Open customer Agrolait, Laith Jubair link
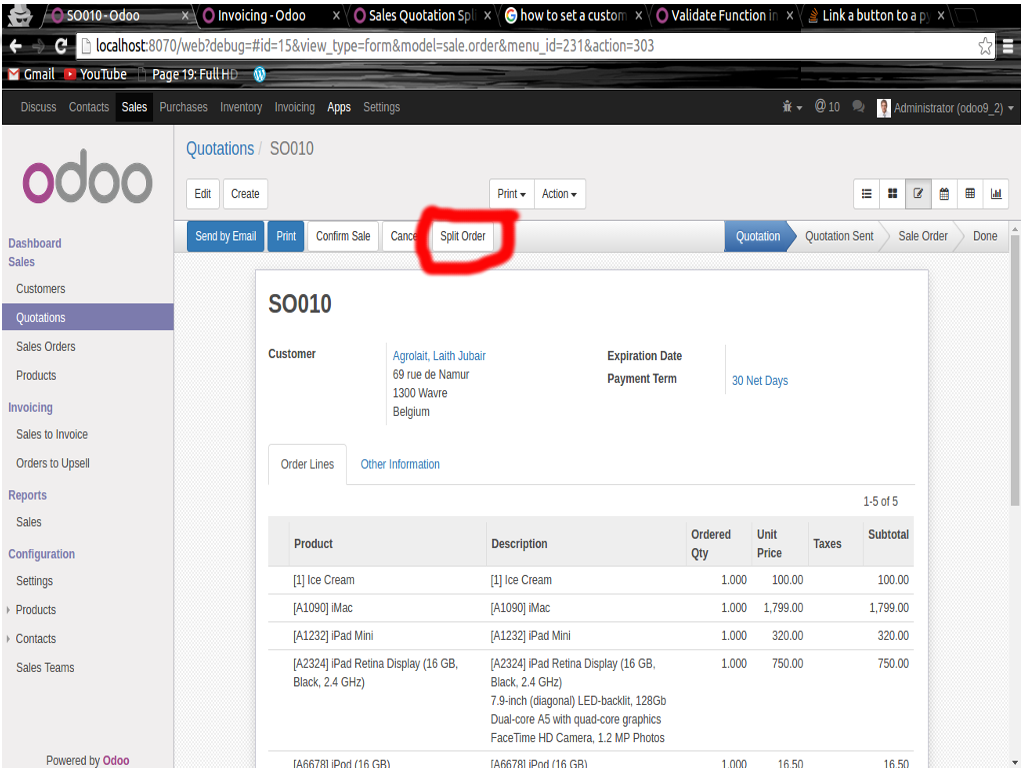 click(439, 356)
